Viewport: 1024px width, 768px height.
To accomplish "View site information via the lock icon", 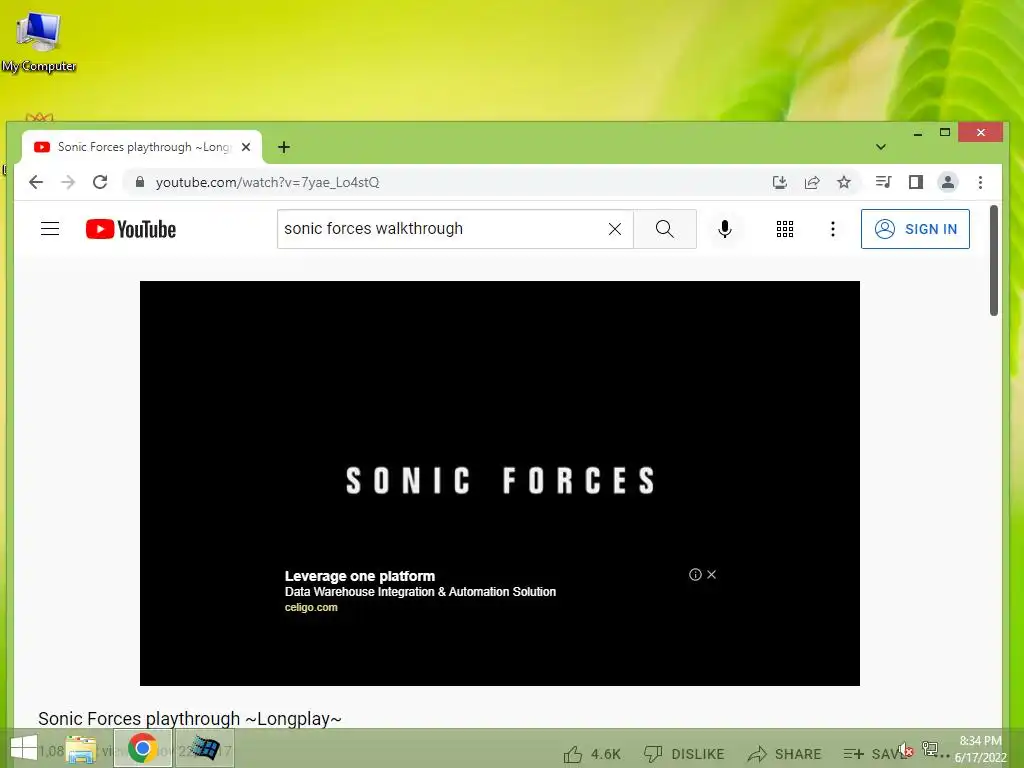I will pos(139,182).
